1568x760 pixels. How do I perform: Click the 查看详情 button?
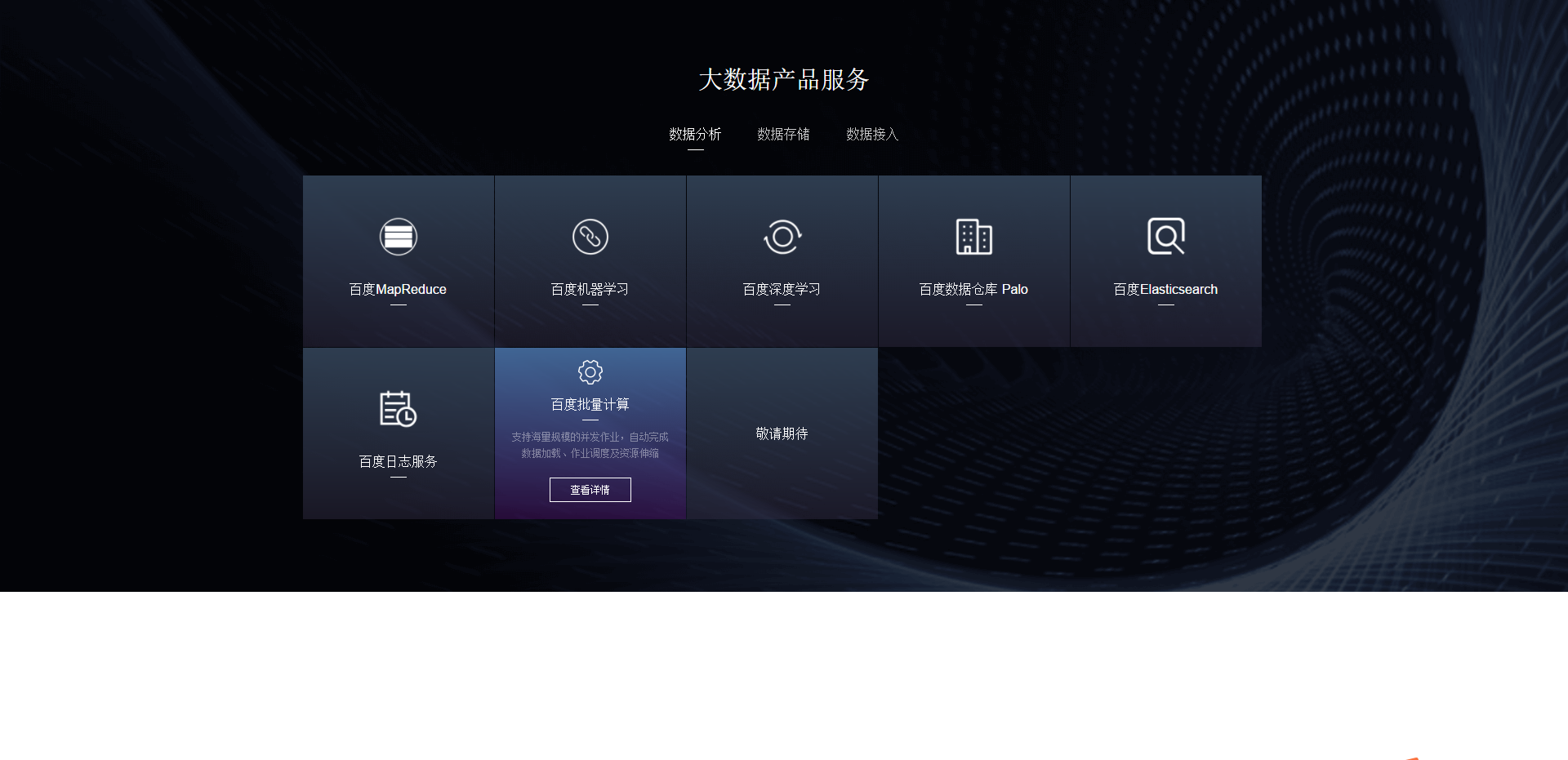pyautogui.click(x=590, y=490)
